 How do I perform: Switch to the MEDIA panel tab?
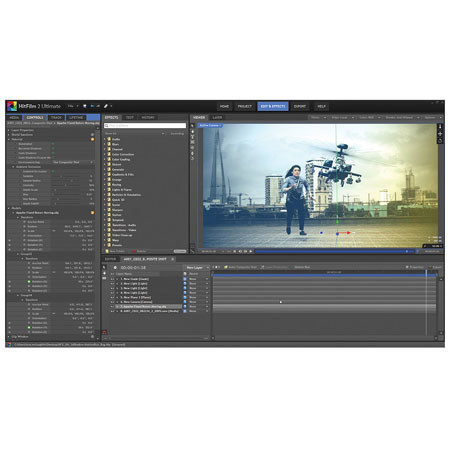[14, 118]
